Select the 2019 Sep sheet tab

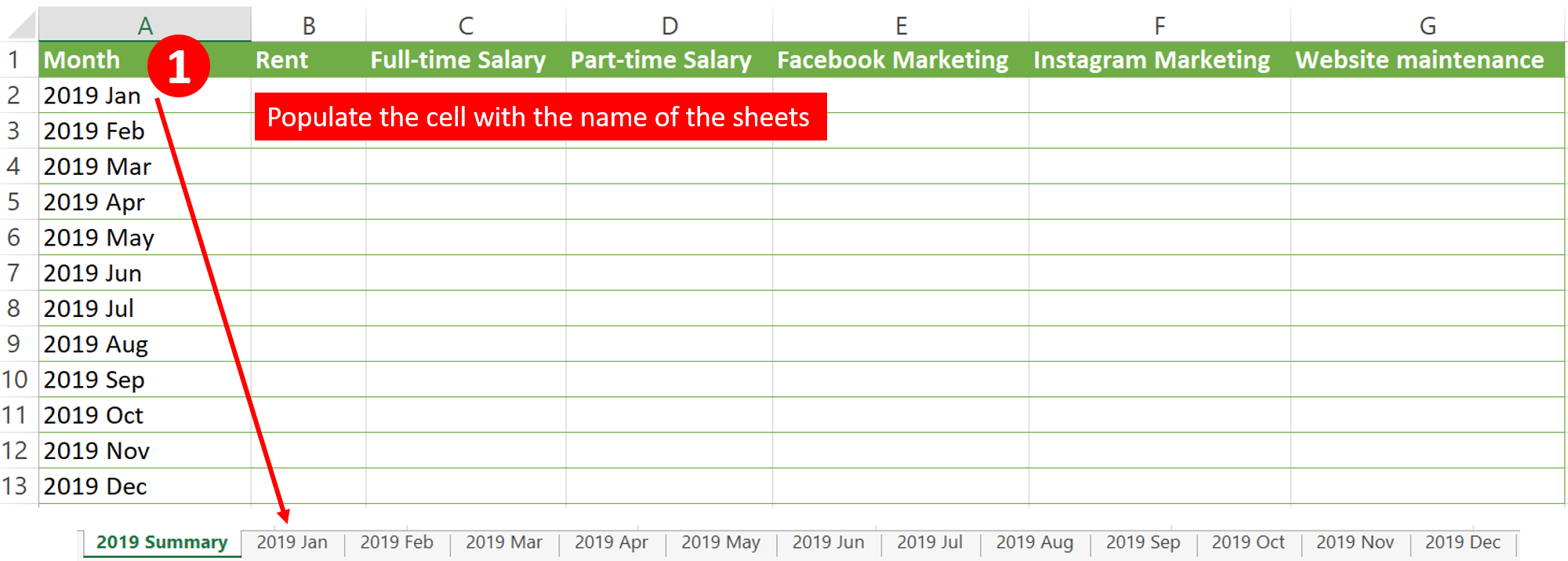[1142, 542]
